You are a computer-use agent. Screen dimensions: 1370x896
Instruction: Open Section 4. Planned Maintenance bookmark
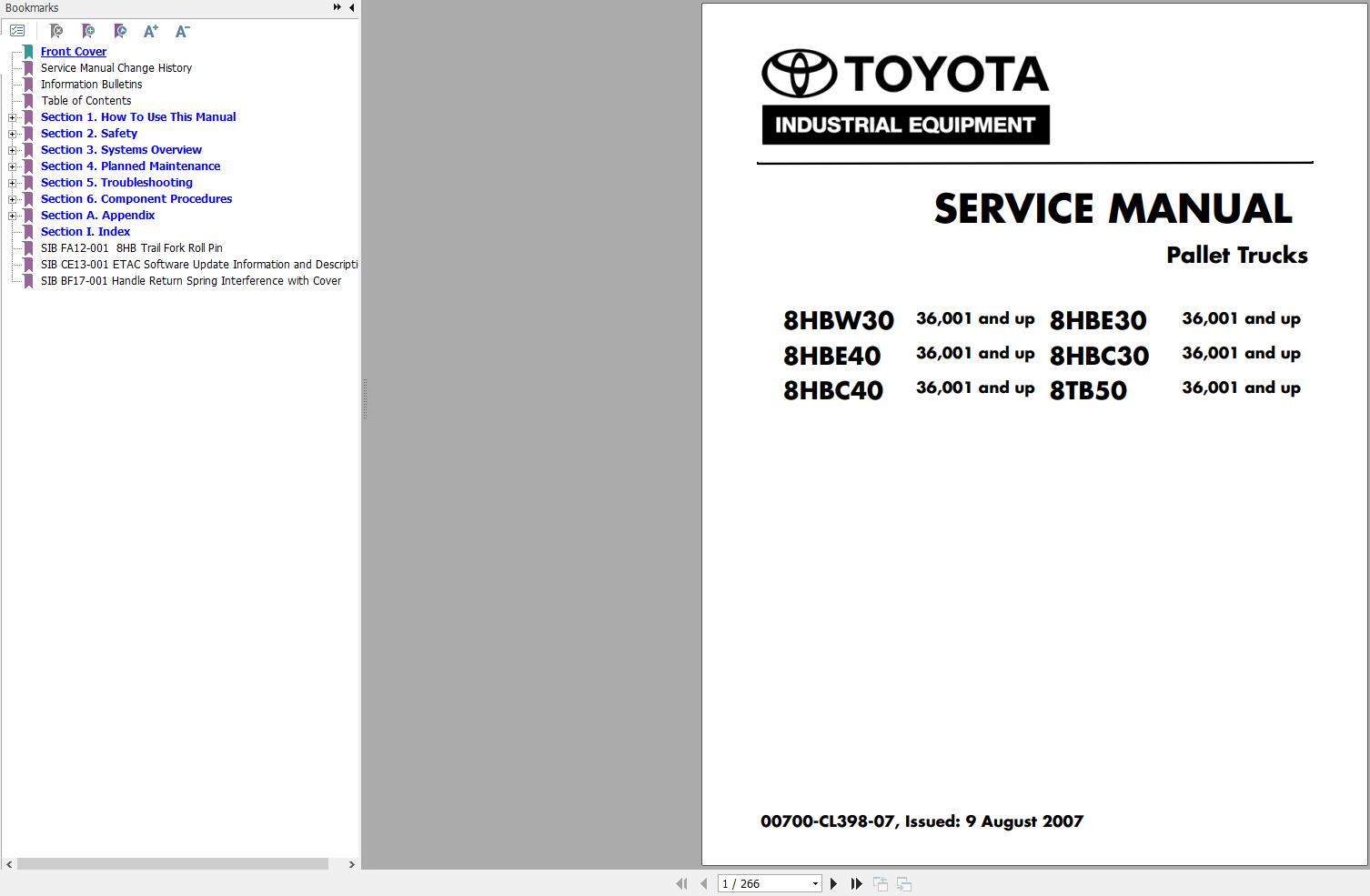click(130, 166)
